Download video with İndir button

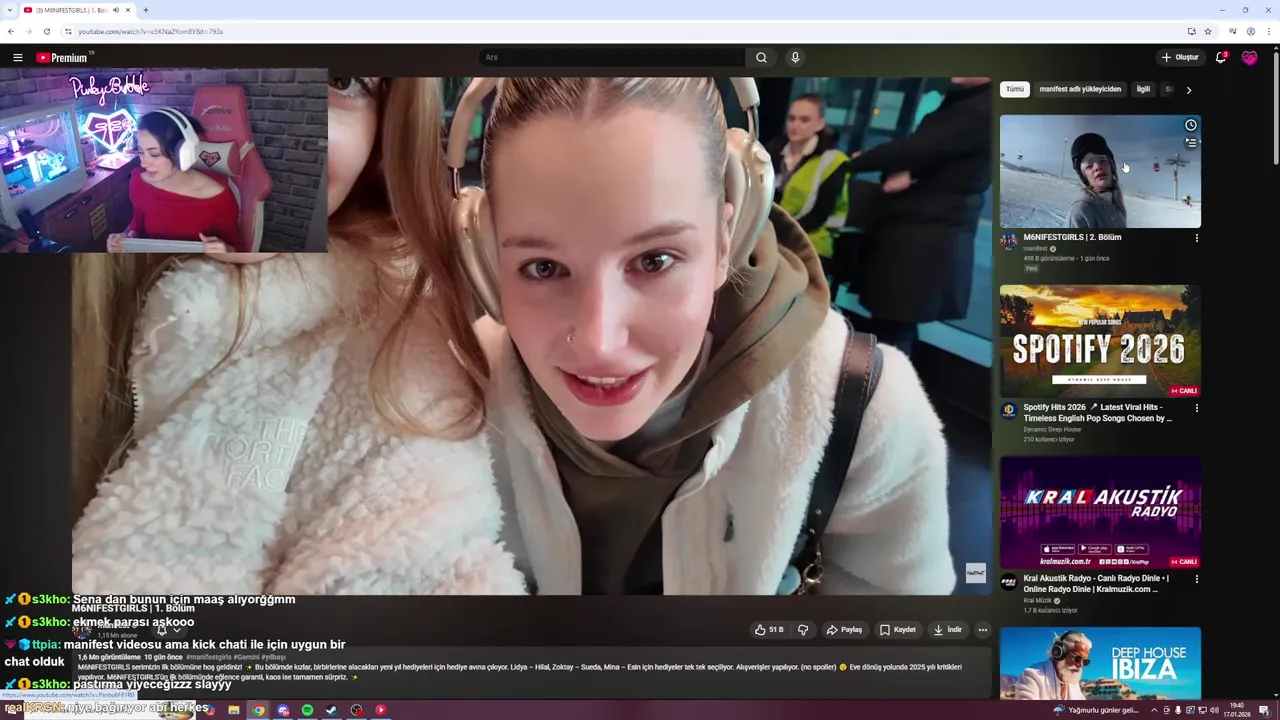[948, 630]
